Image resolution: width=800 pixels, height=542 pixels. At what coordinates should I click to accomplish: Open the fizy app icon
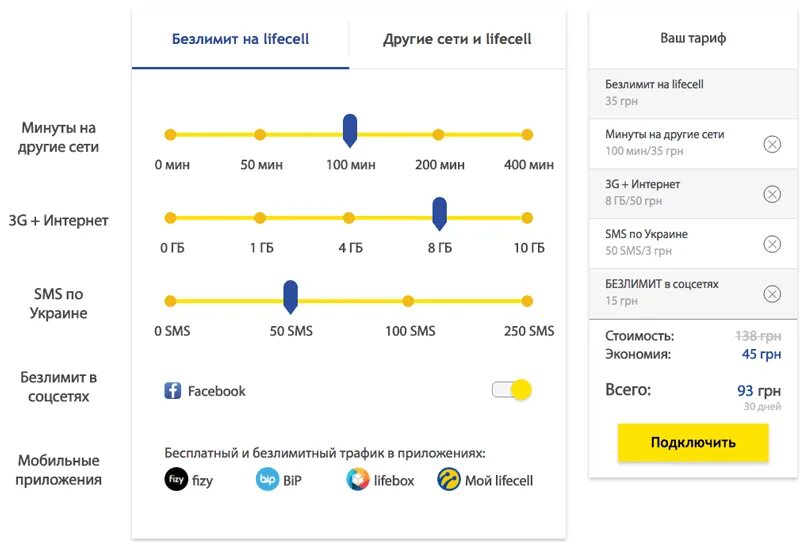[x=176, y=480]
